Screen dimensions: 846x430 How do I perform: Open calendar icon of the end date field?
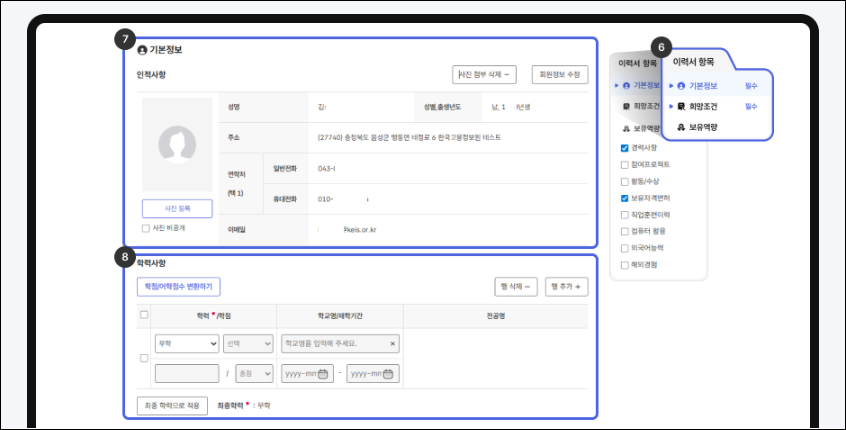point(388,374)
